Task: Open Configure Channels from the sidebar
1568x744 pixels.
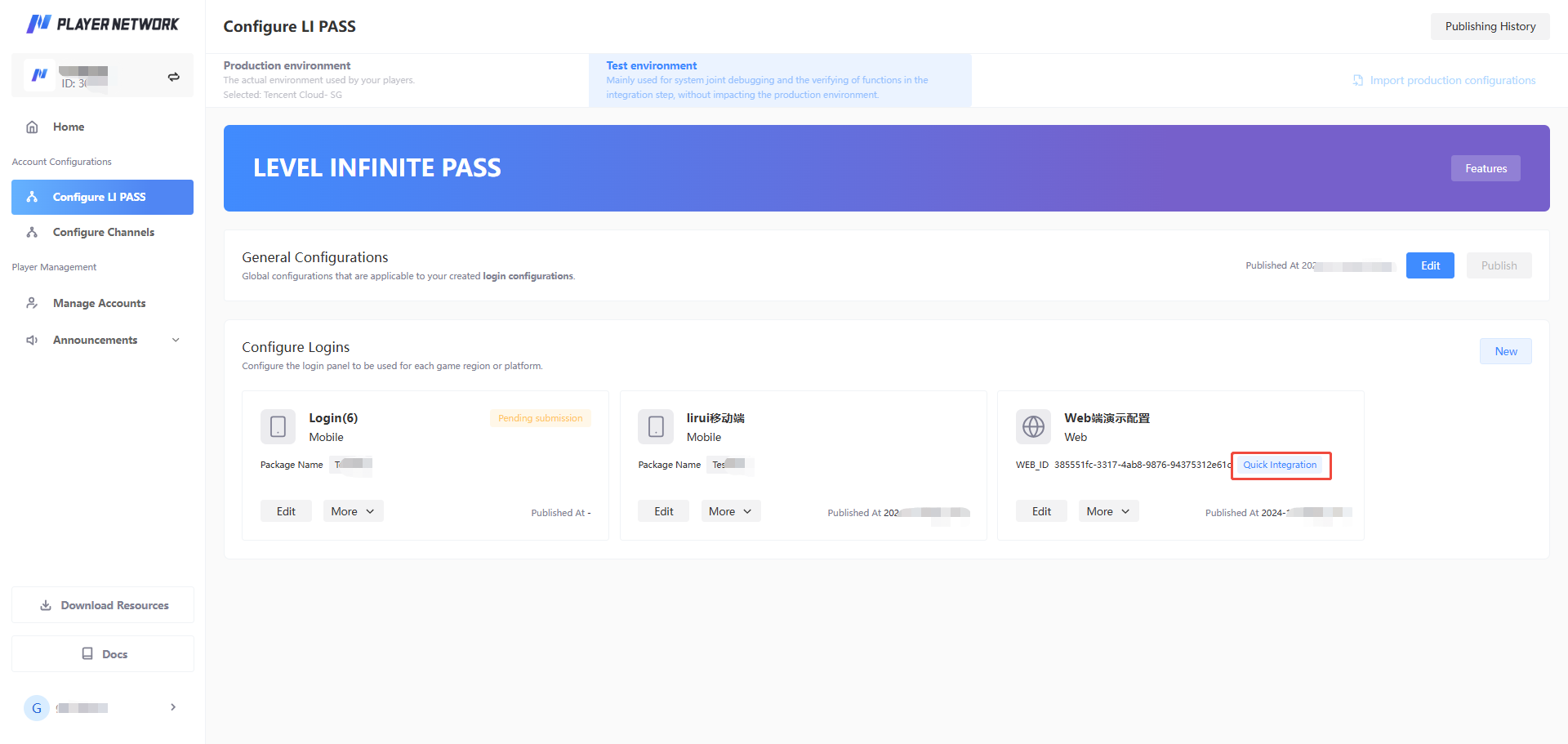Action: click(x=103, y=232)
